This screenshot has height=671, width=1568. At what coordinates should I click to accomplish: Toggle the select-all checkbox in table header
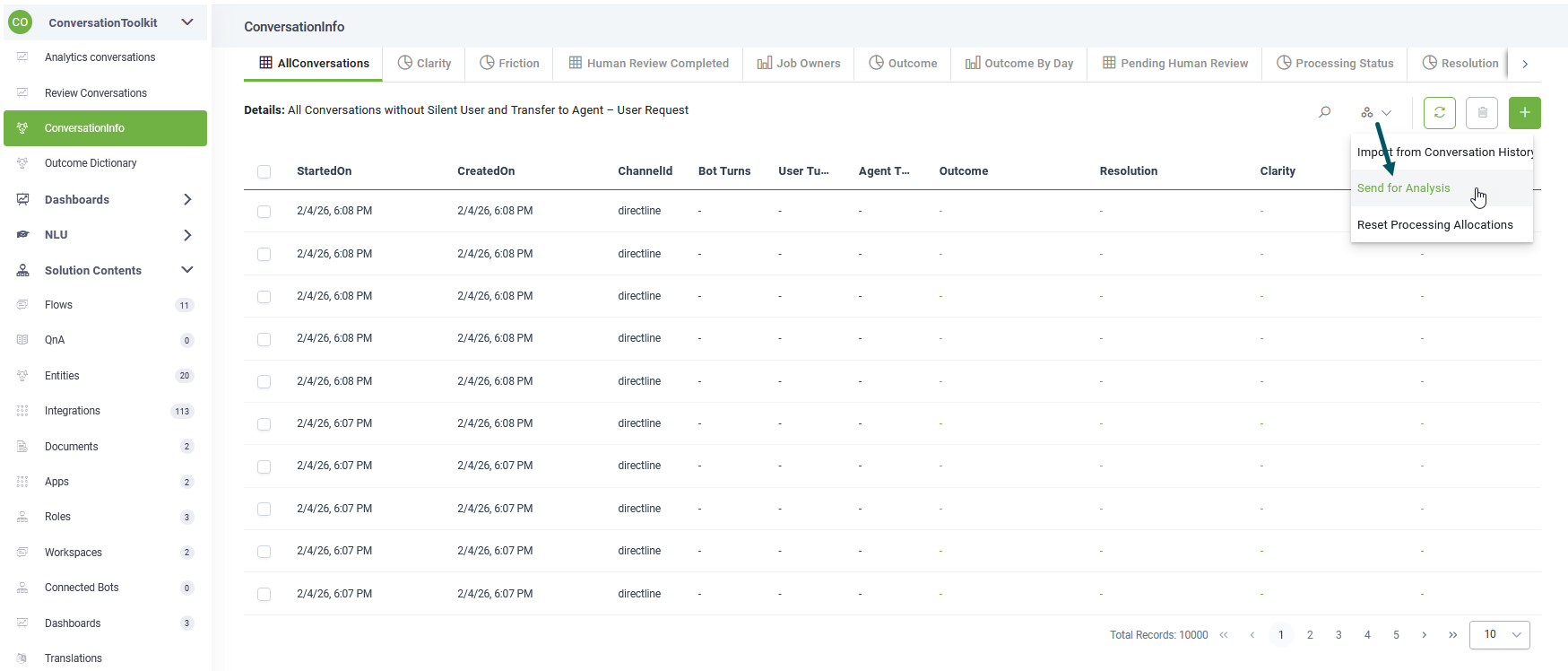(x=264, y=171)
